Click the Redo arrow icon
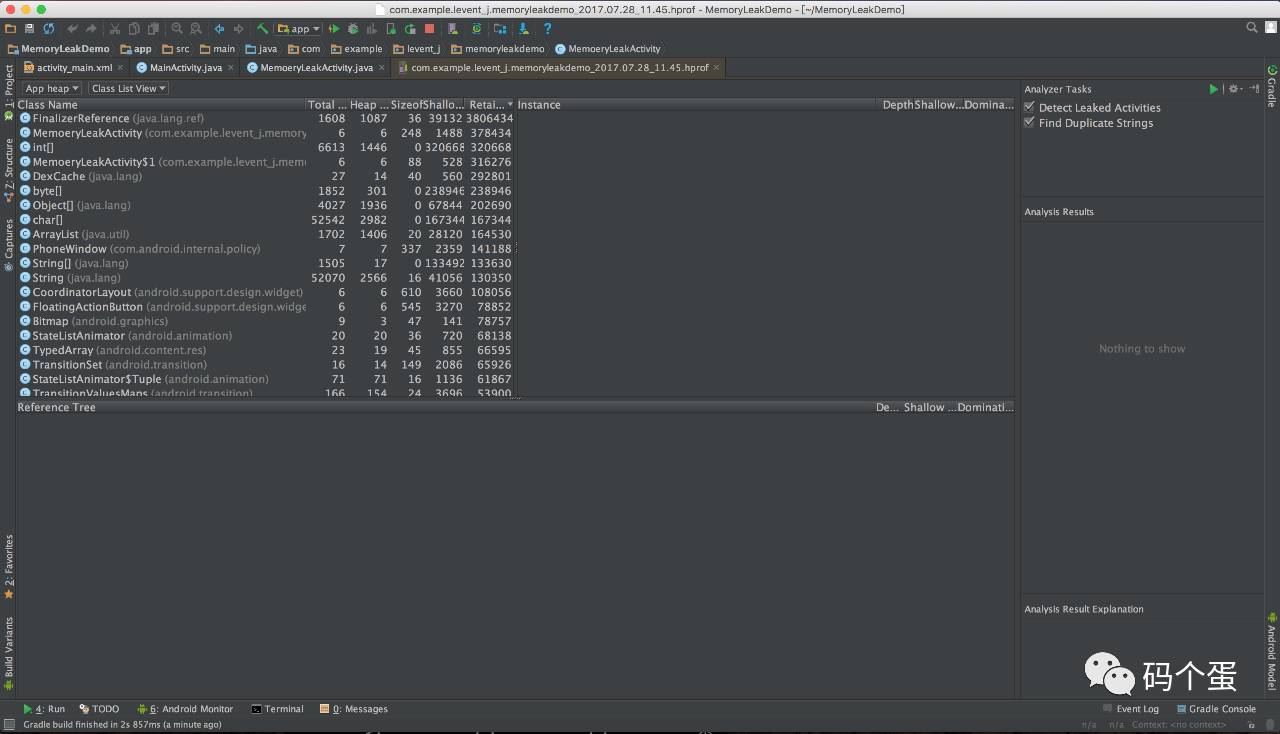1280x734 pixels. click(x=92, y=29)
